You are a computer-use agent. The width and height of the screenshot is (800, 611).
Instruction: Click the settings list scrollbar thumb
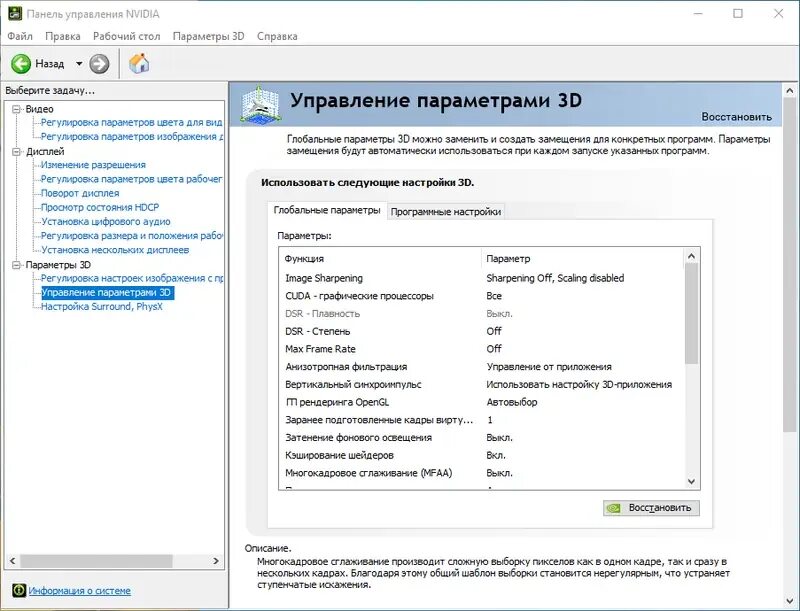pyautogui.click(x=691, y=314)
